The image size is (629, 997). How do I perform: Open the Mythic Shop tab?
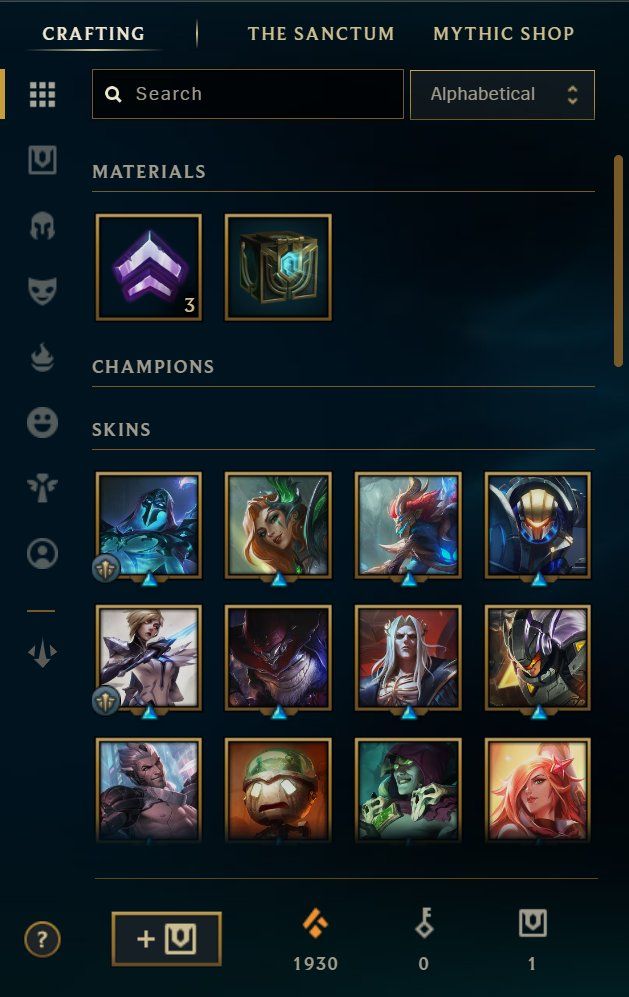pos(504,34)
